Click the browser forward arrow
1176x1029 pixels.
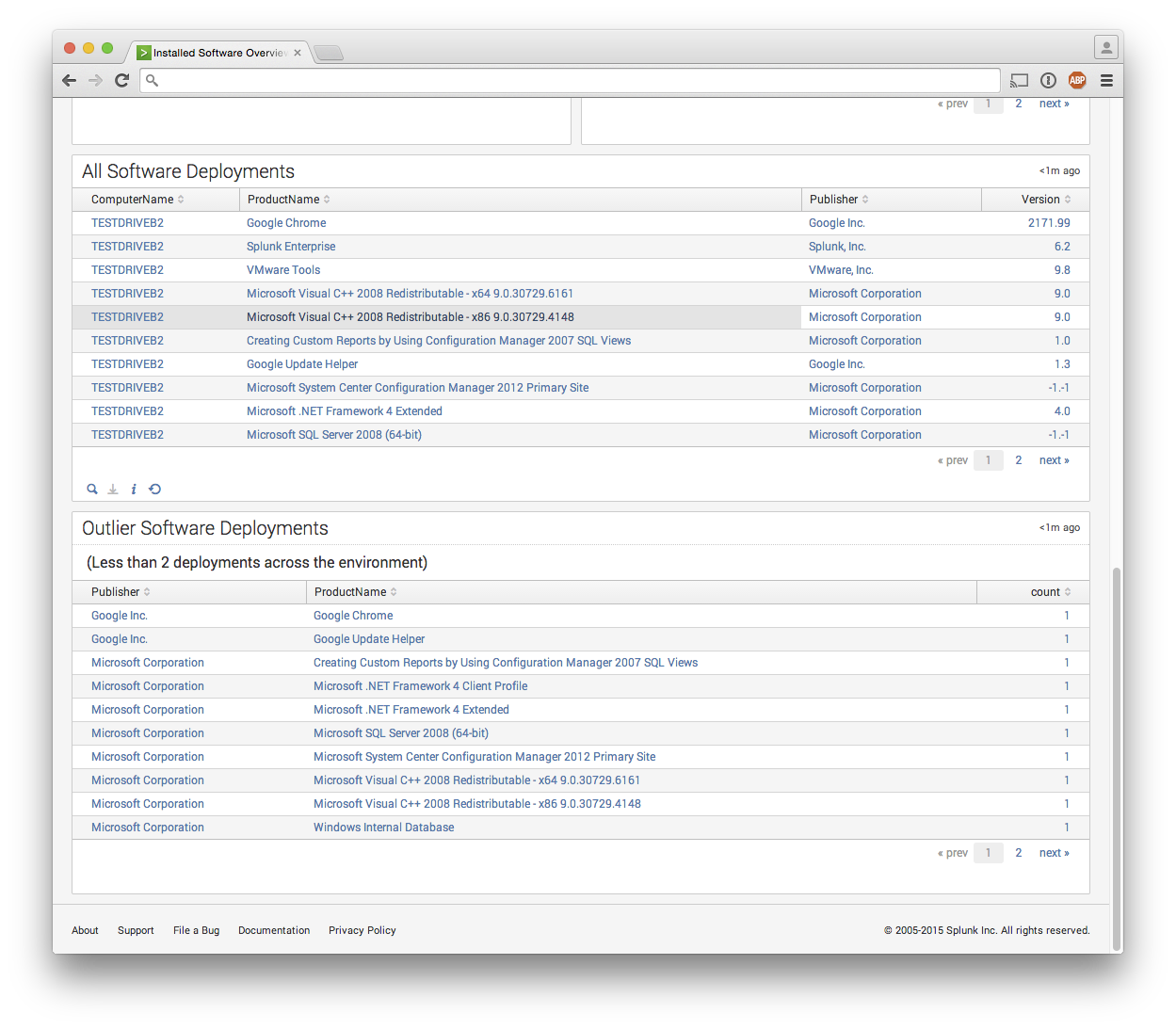[95, 81]
